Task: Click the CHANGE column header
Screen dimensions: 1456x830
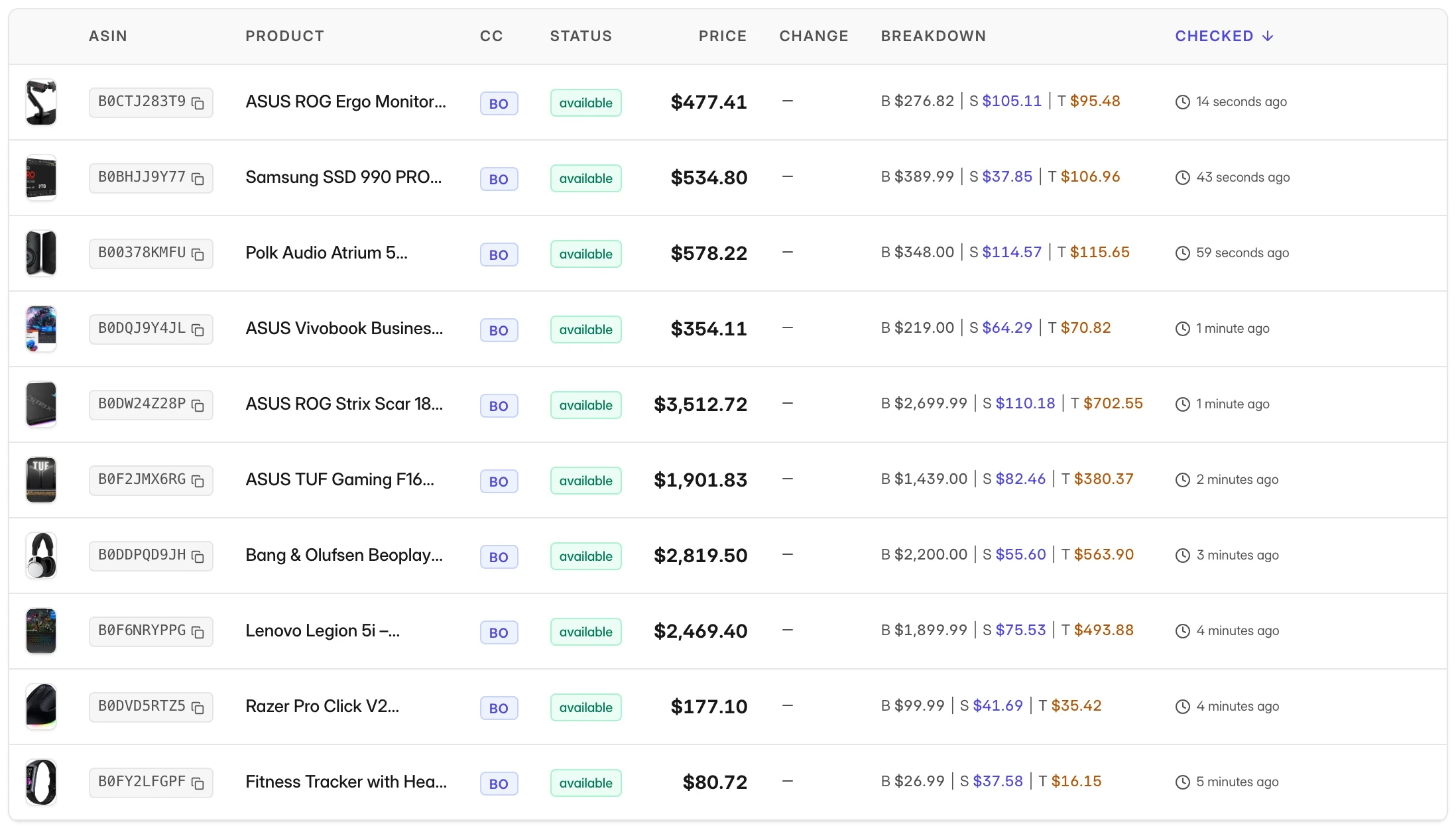Action: click(814, 36)
